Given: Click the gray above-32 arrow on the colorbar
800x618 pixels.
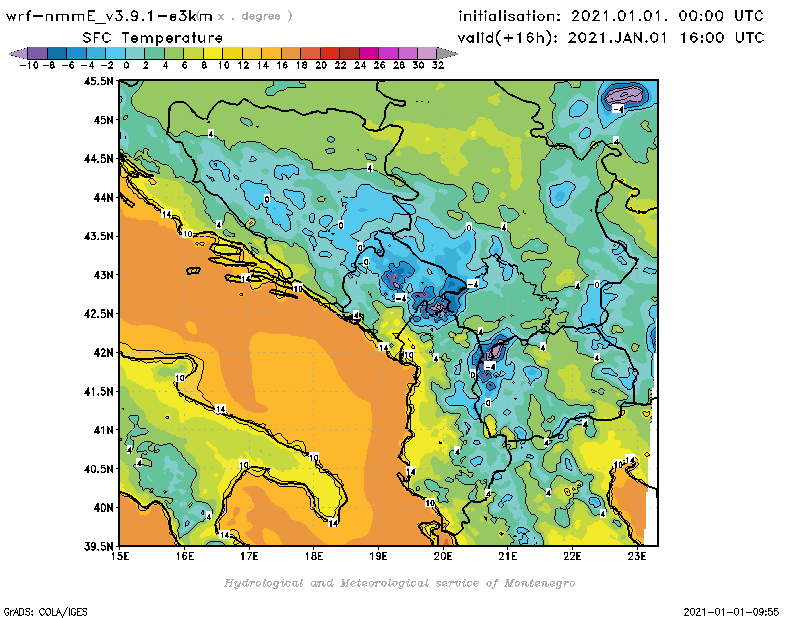Looking at the screenshot, I should 447,53.
